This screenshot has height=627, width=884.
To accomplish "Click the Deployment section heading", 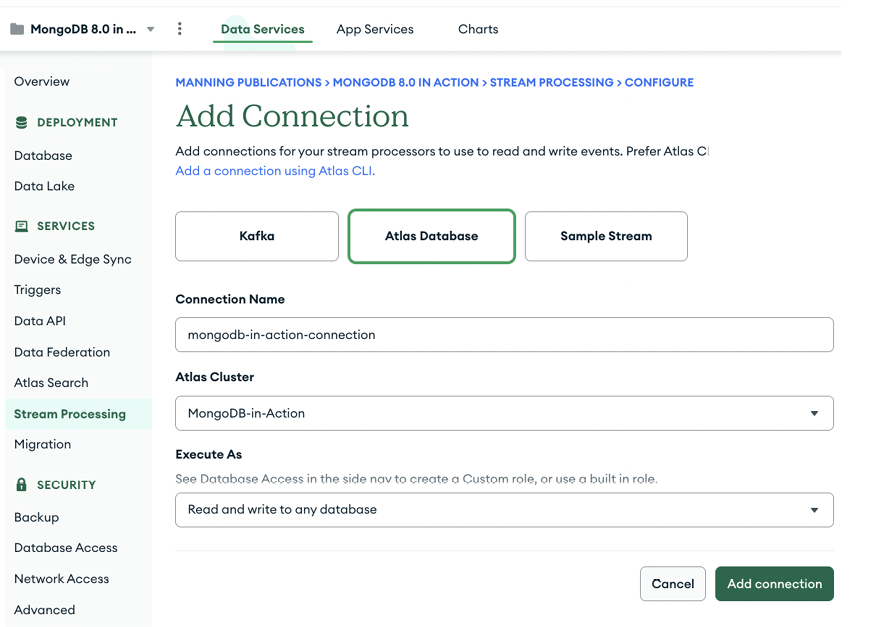I will coord(77,122).
